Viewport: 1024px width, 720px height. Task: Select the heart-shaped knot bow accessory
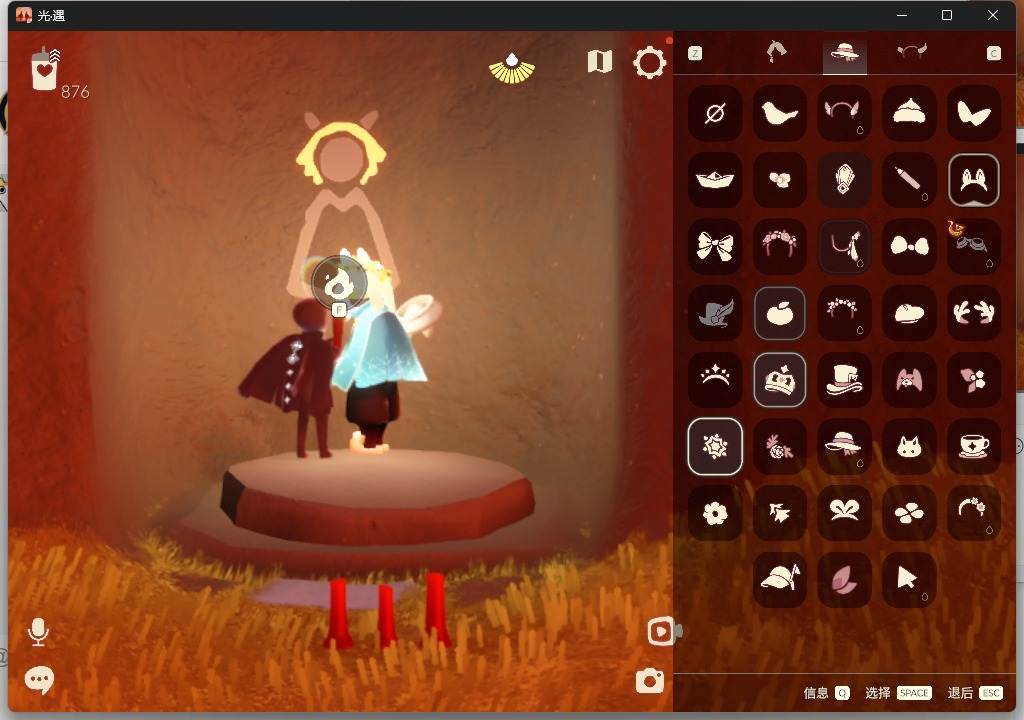click(844, 514)
